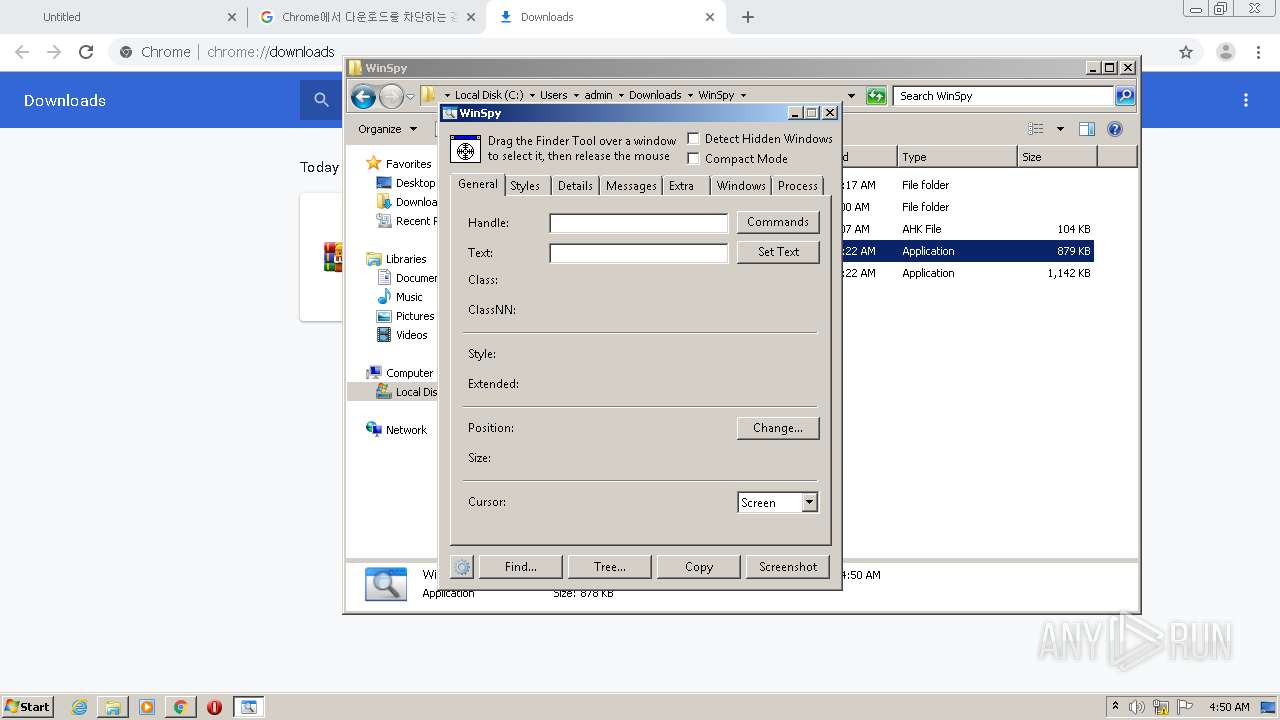Expand the Users breadcrumb arrow
The width and height of the screenshot is (1280, 720).
(576, 96)
